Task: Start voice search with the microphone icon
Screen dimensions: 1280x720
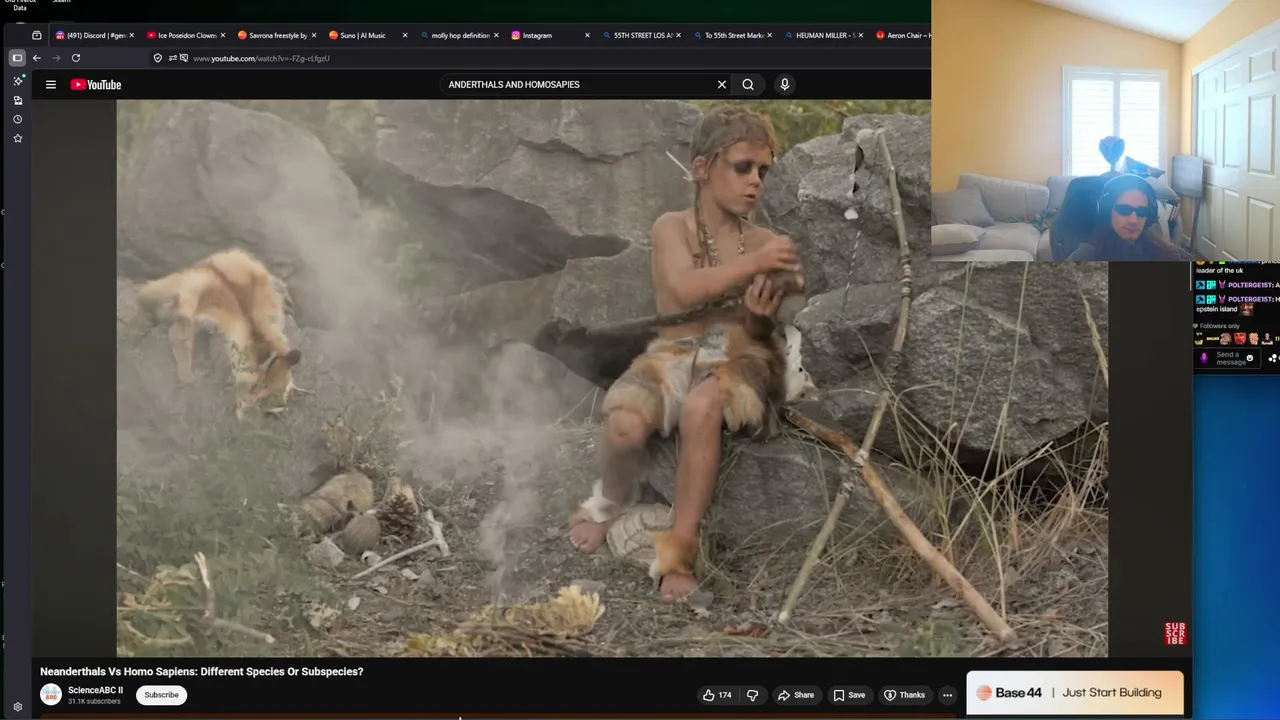Action: tap(784, 85)
